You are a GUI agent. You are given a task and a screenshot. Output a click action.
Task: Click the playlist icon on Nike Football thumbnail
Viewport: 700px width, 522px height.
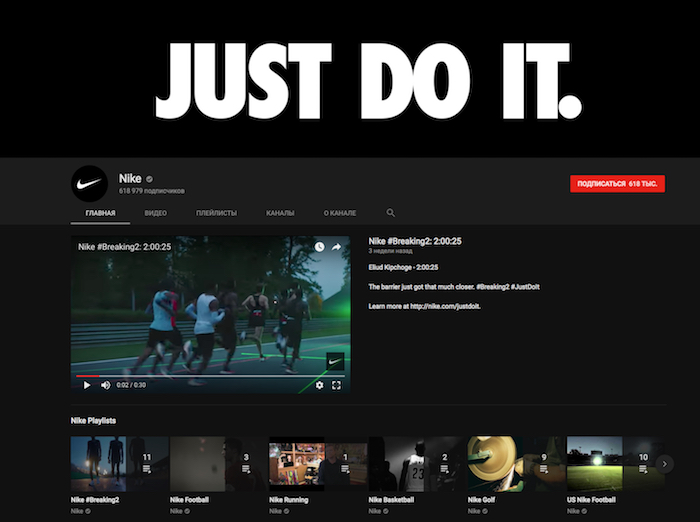[x=246, y=469]
